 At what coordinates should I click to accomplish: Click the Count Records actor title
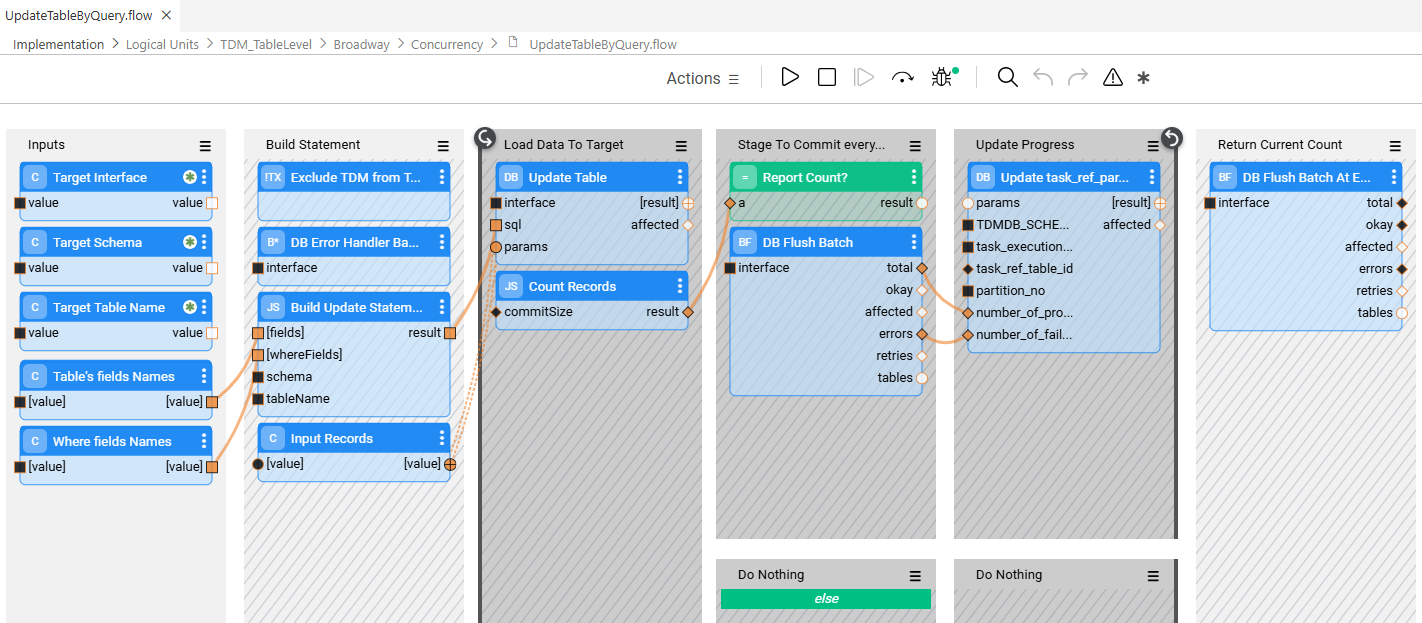point(572,286)
